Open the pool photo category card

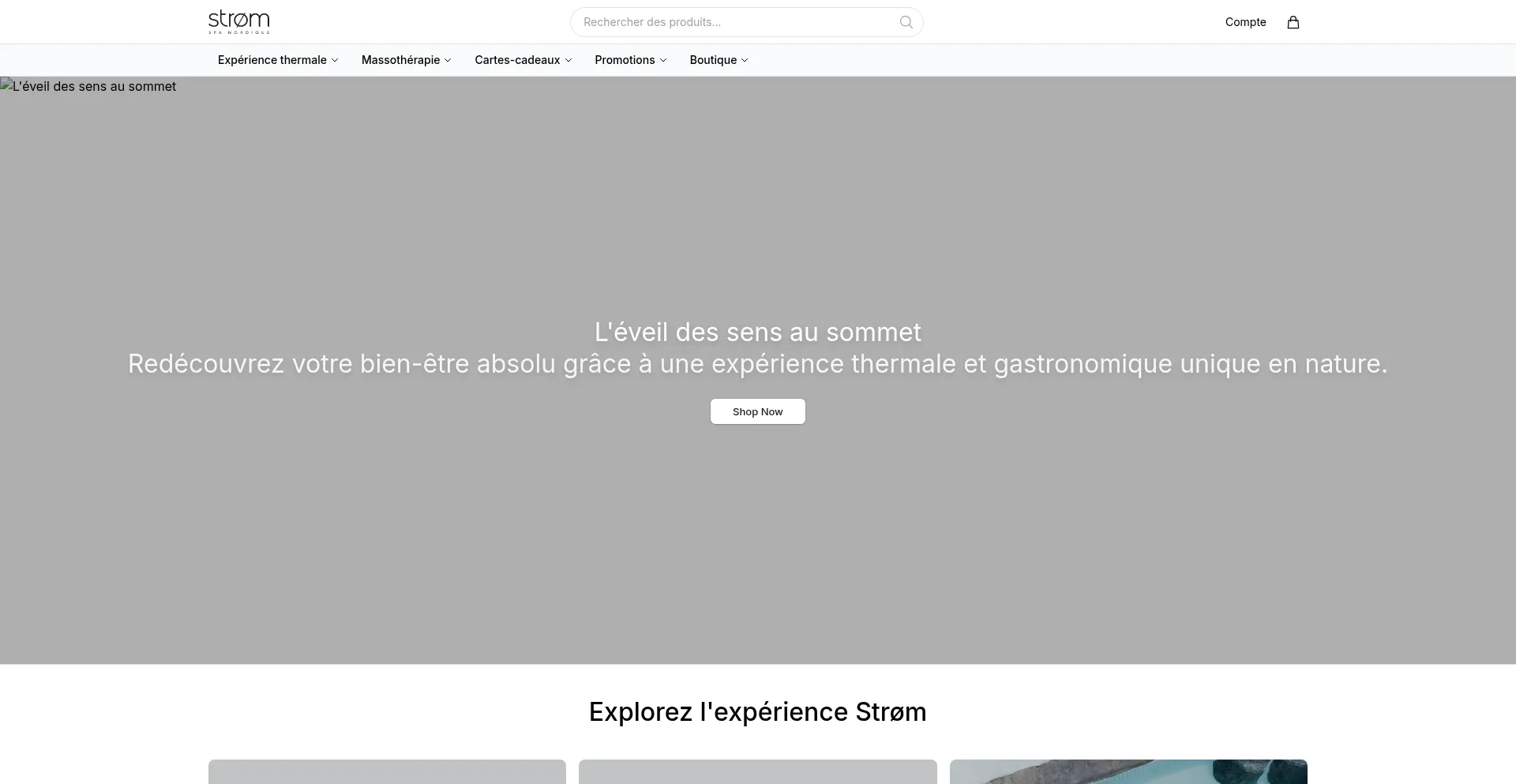[x=1128, y=771]
